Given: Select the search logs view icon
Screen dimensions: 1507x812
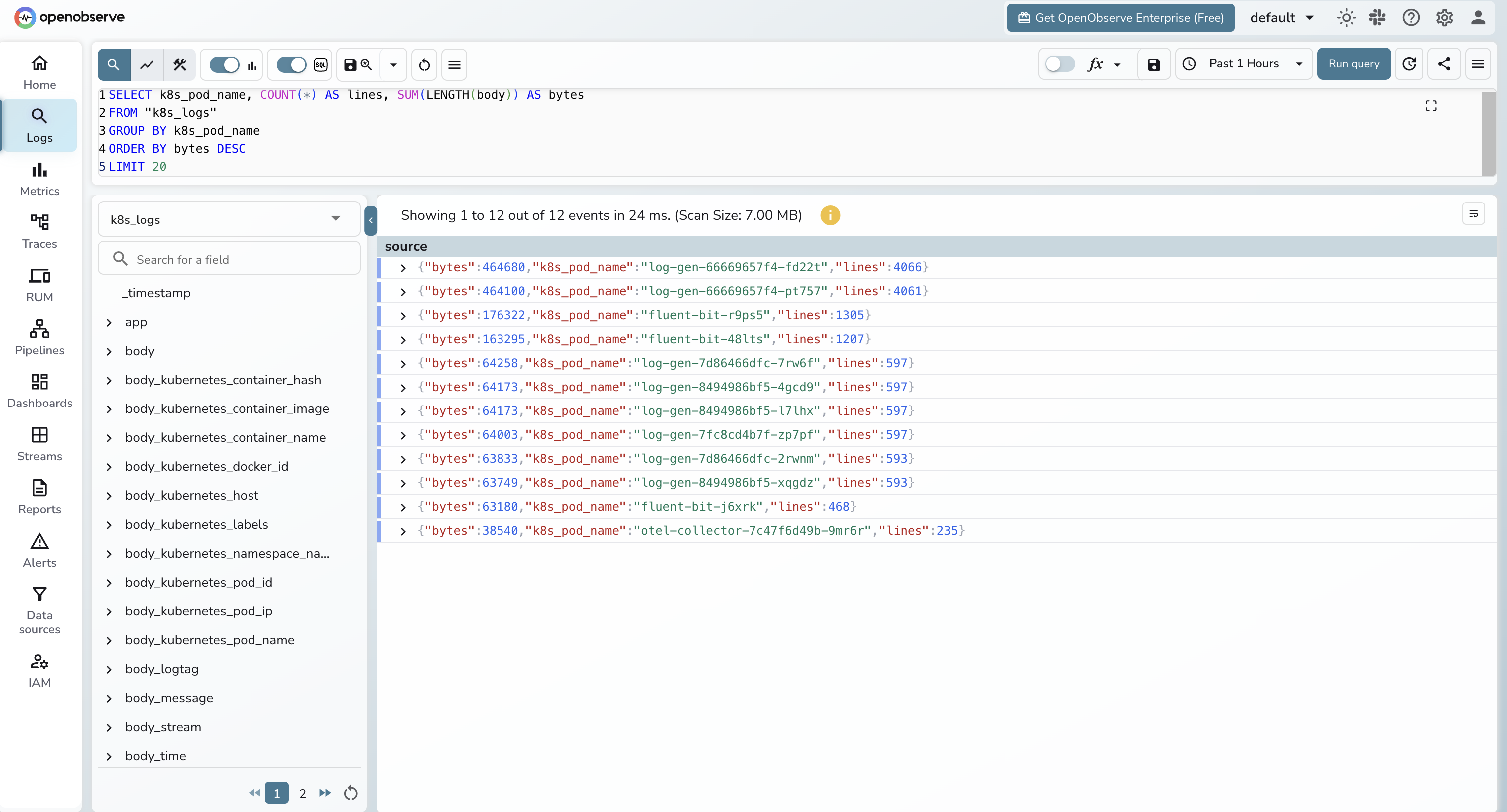Looking at the screenshot, I should [113, 64].
